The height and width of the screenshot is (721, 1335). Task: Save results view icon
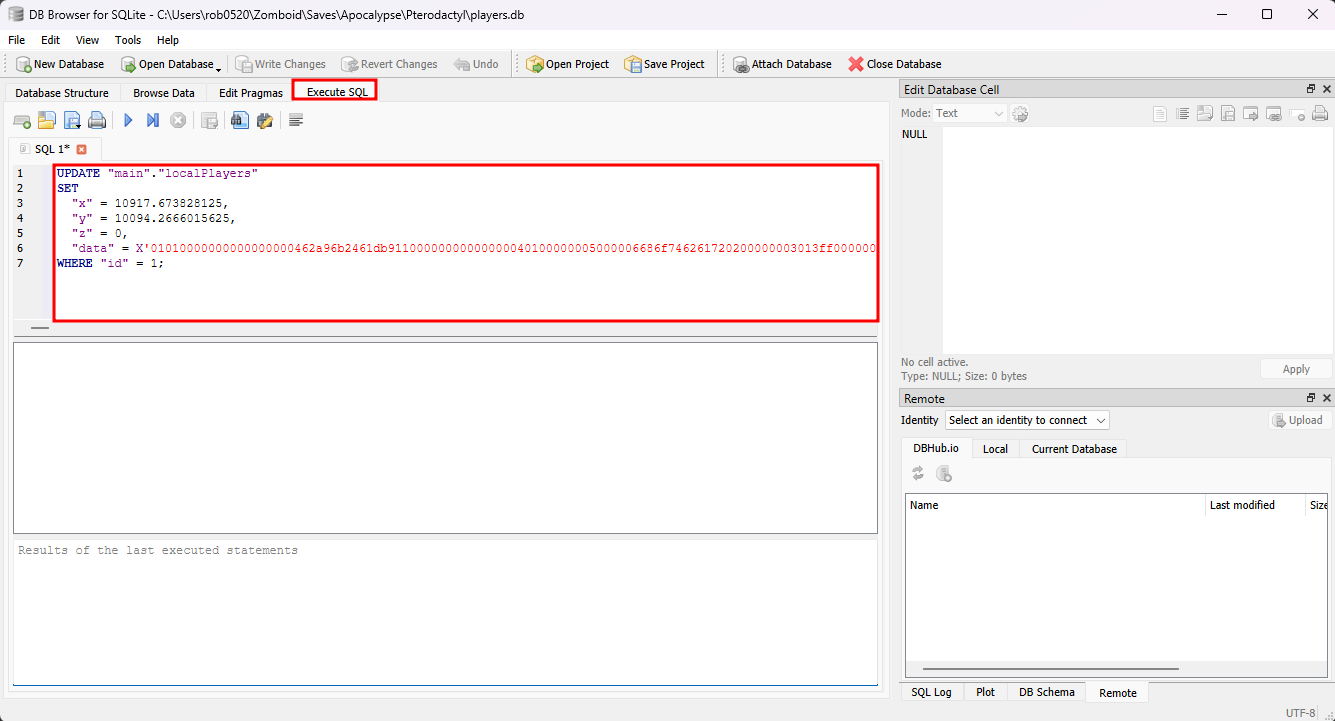point(209,120)
